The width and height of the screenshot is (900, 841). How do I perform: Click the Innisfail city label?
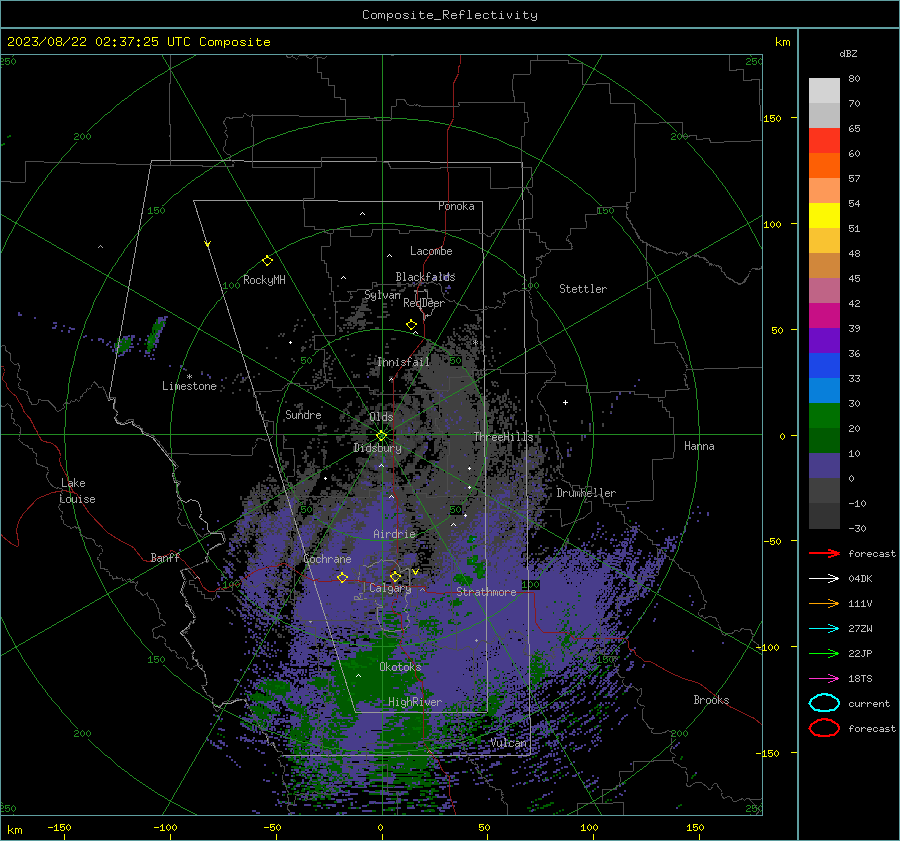403,362
